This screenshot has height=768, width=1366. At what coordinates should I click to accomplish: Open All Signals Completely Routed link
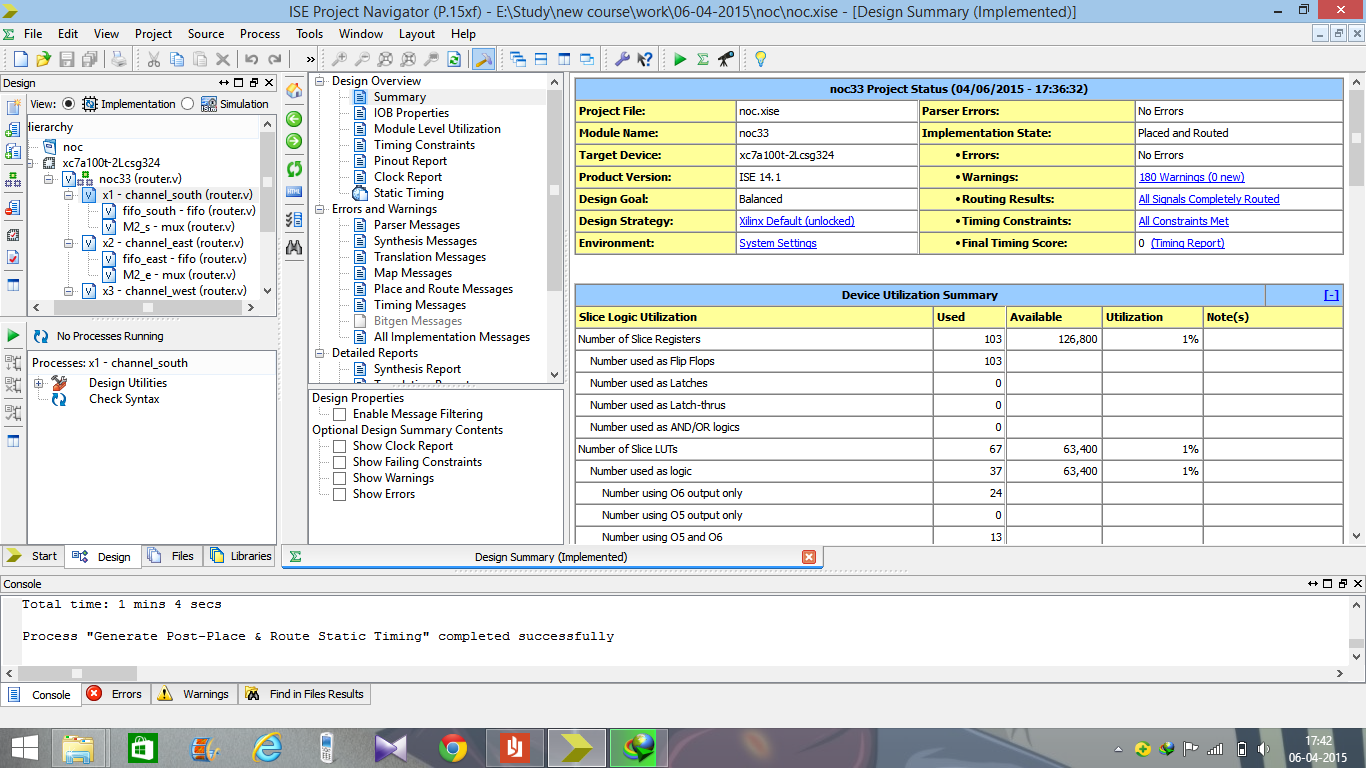click(1209, 199)
